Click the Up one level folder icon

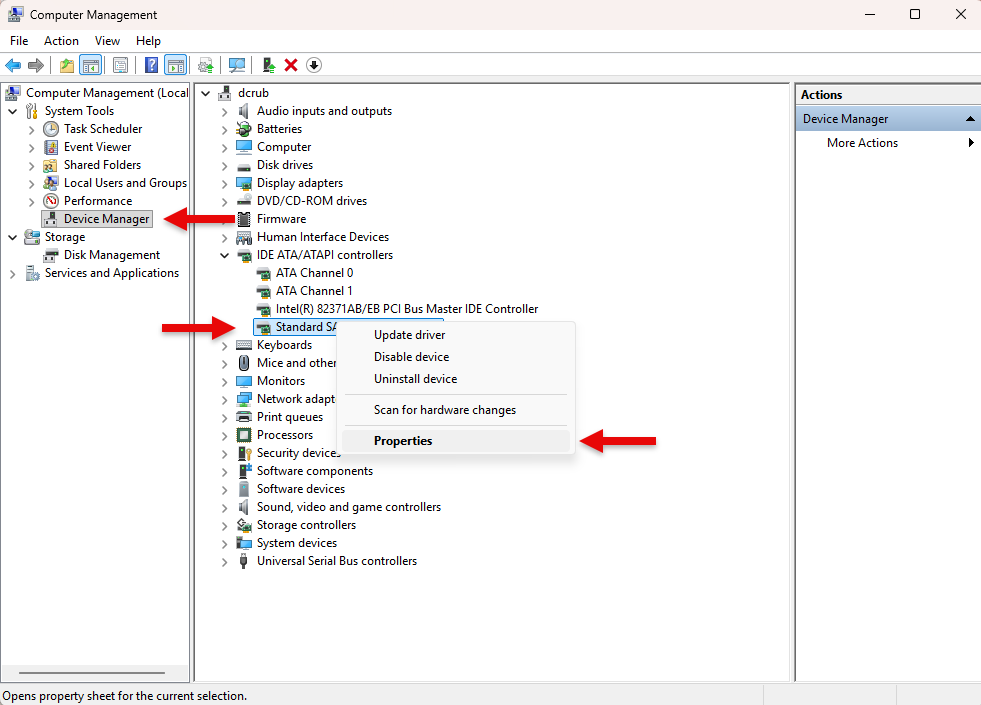[x=66, y=65]
